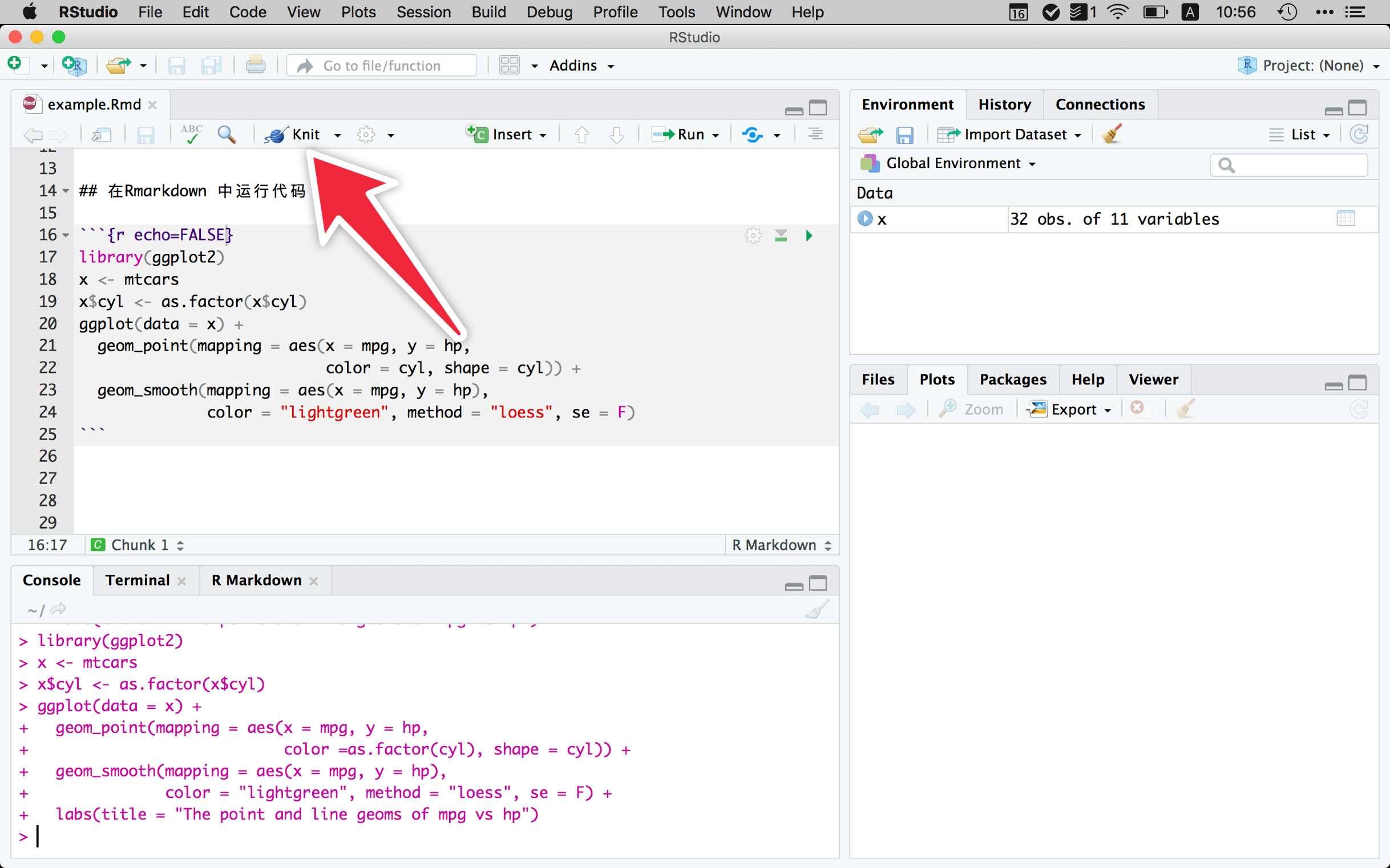The height and width of the screenshot is (868, 1390).
Task: Open Knit options dropdown arrow
Action: click(337, 136)
